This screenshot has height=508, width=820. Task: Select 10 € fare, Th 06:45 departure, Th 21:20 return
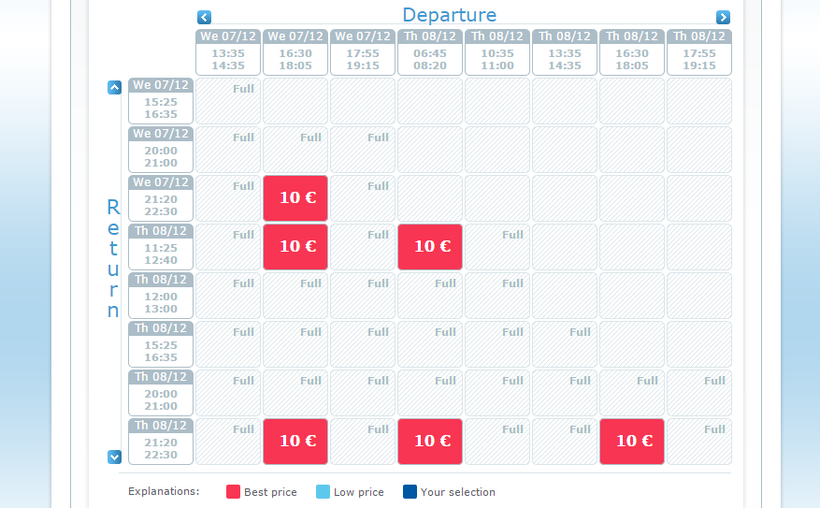[x=430, y=441]
